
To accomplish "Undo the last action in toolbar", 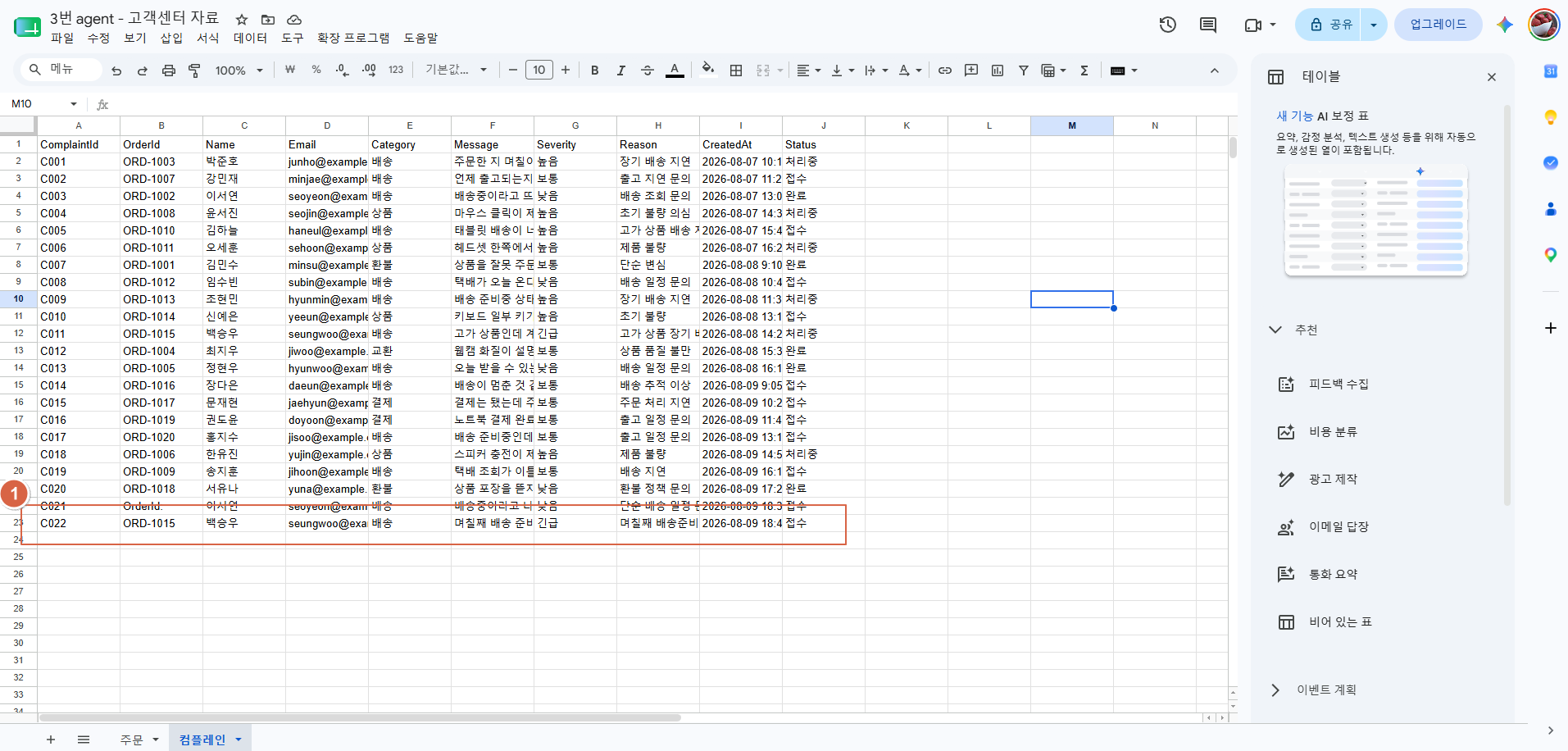I will click(x=116, y=71).
